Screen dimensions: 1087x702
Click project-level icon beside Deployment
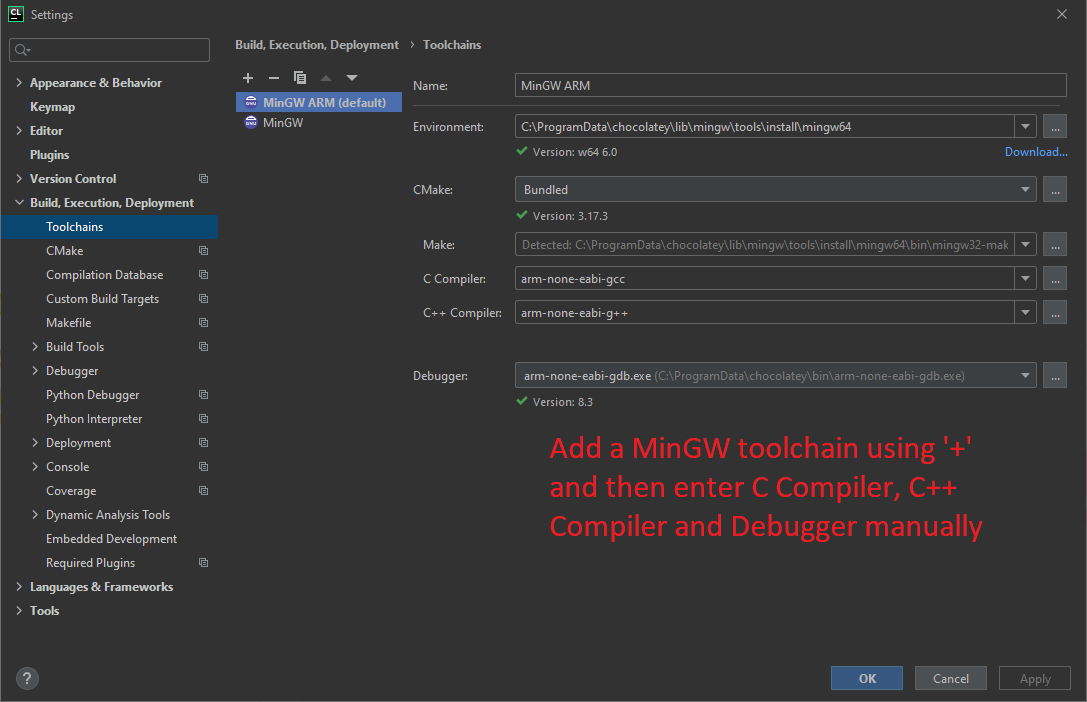tap(203, 443)
